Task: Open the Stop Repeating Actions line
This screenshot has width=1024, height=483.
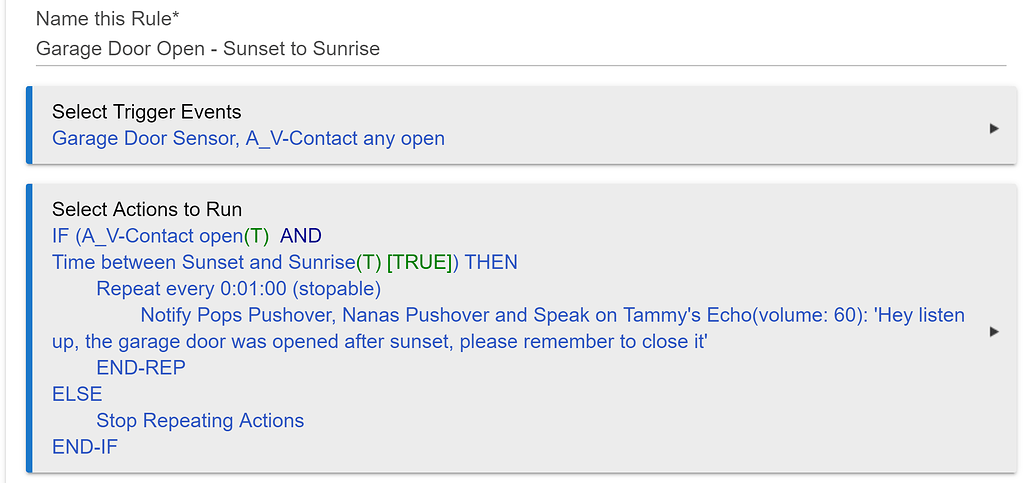Action: [200, 421]
